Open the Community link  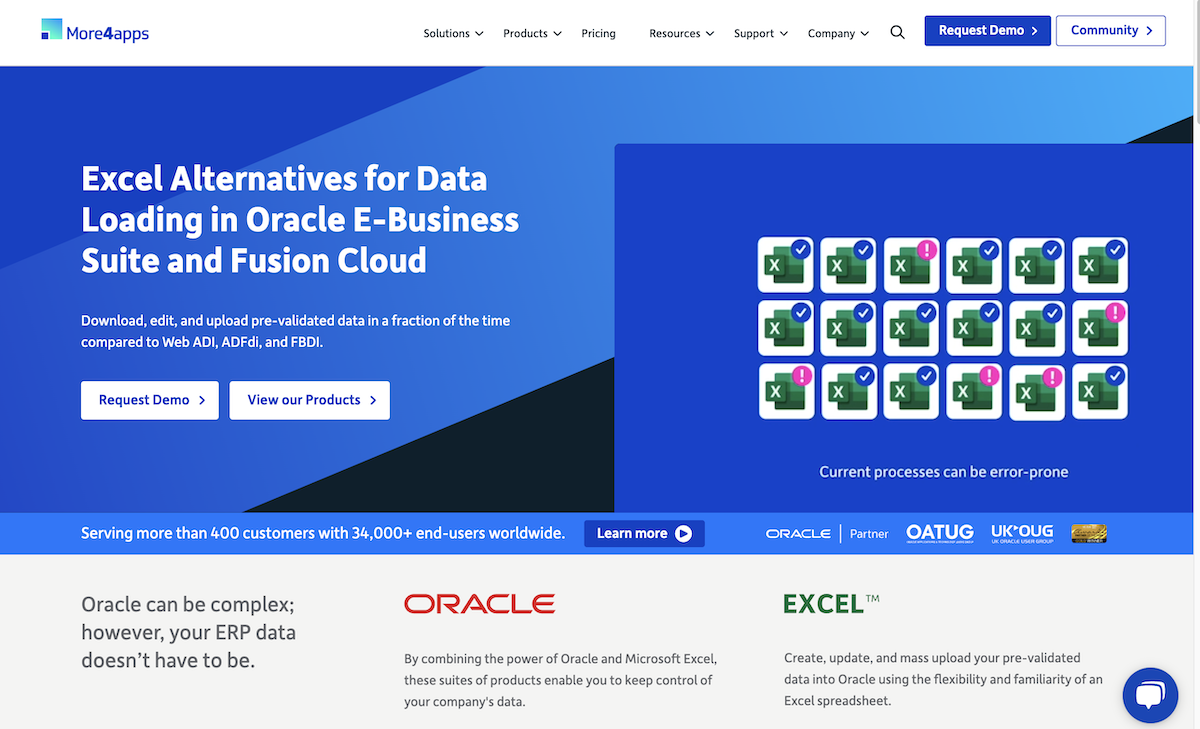1110,31
